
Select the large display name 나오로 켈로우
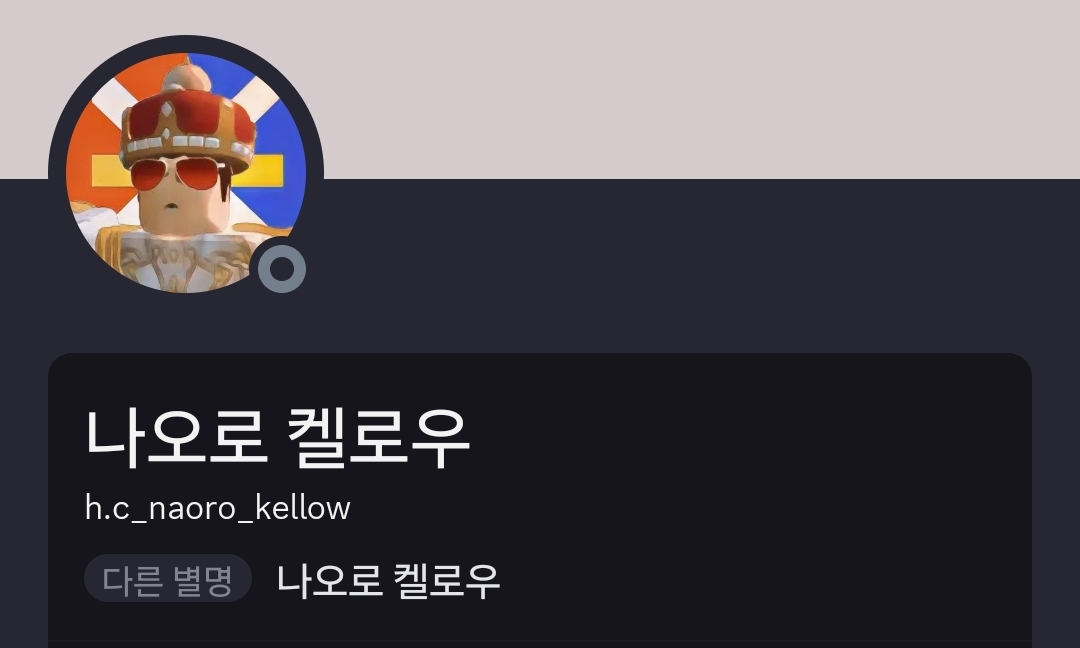[277, 439]
